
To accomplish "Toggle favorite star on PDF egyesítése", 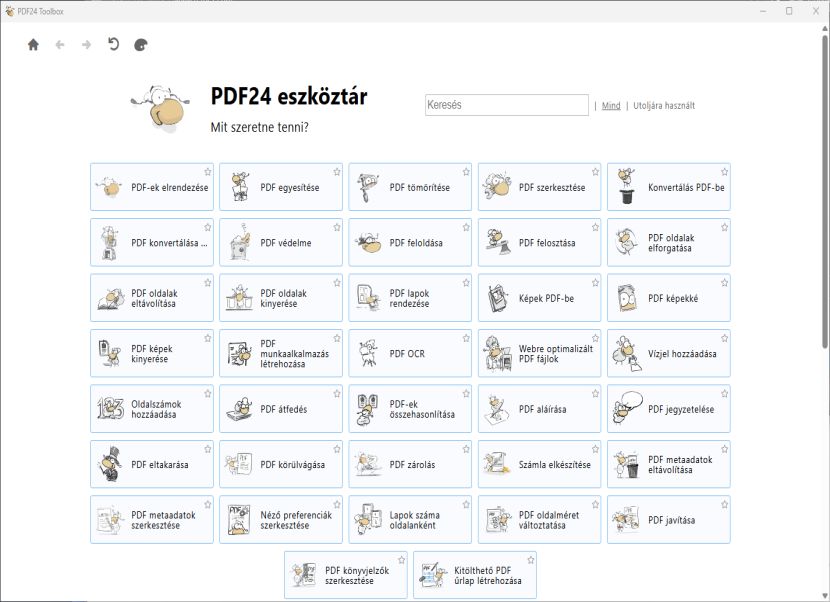I will (x=337, y=172).
